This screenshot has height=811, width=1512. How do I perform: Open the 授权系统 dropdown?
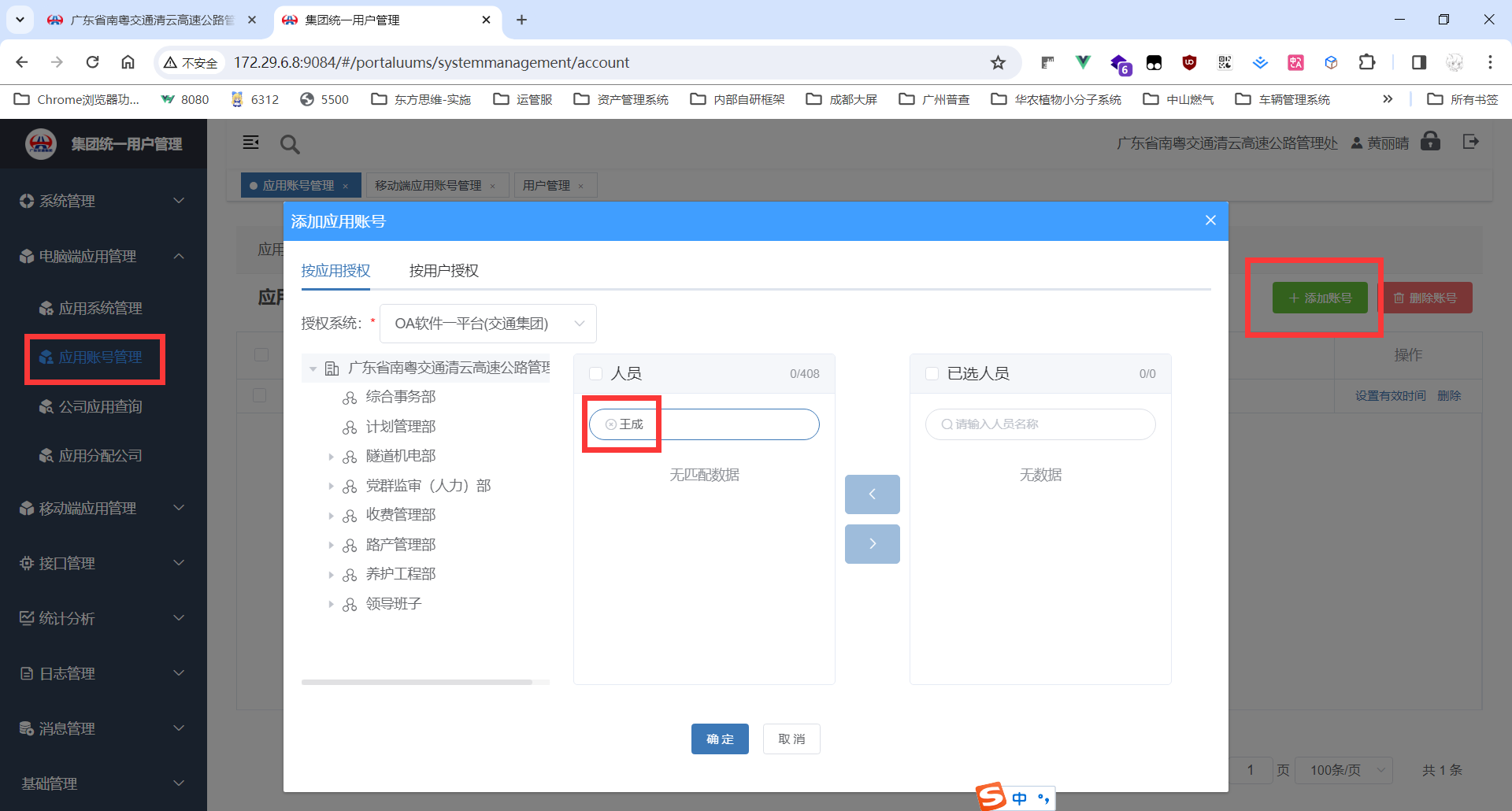pyautogui.click(x=488, y=324)
